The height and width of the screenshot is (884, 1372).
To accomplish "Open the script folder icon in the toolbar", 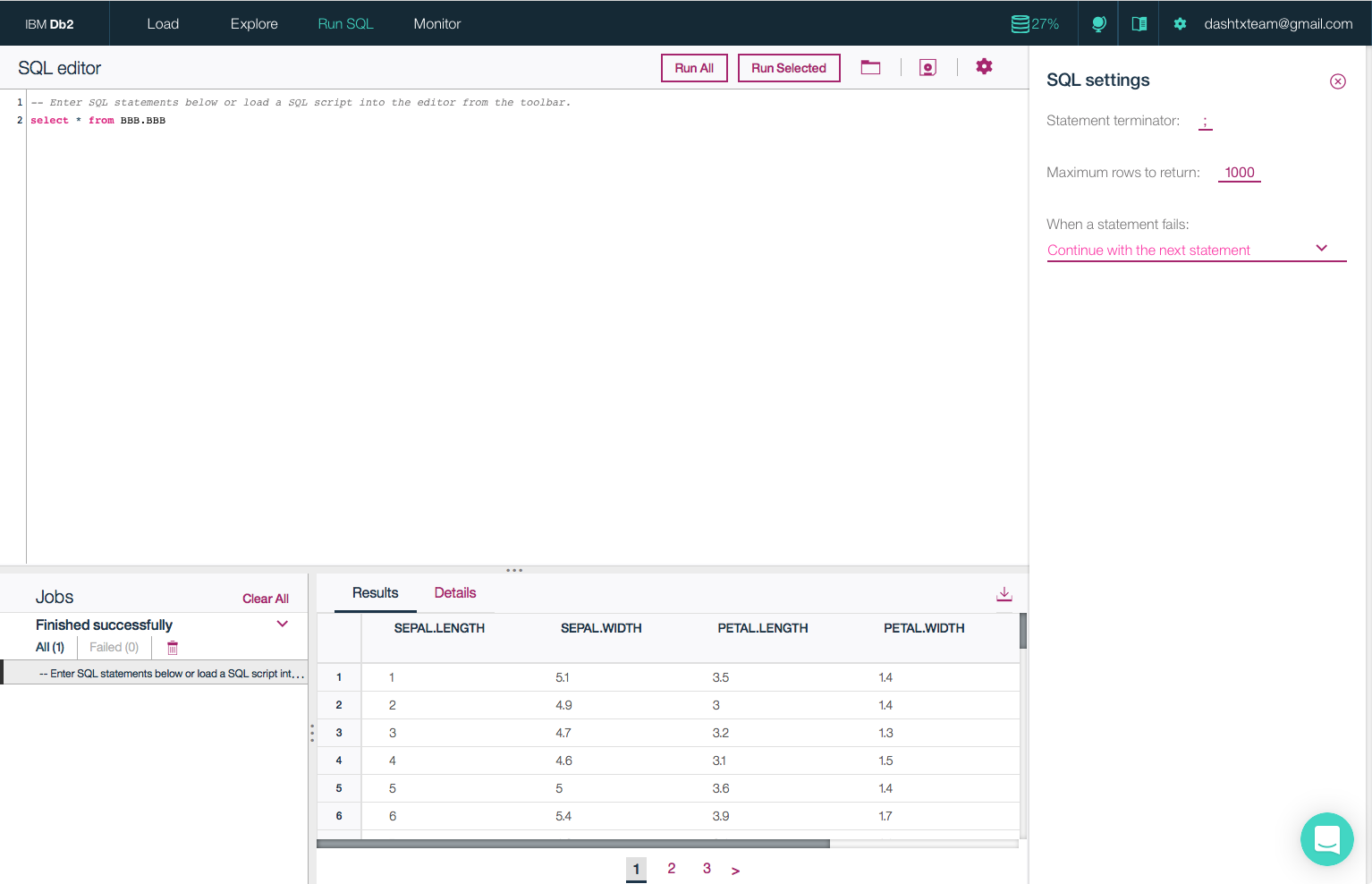I will coord(870,67).
